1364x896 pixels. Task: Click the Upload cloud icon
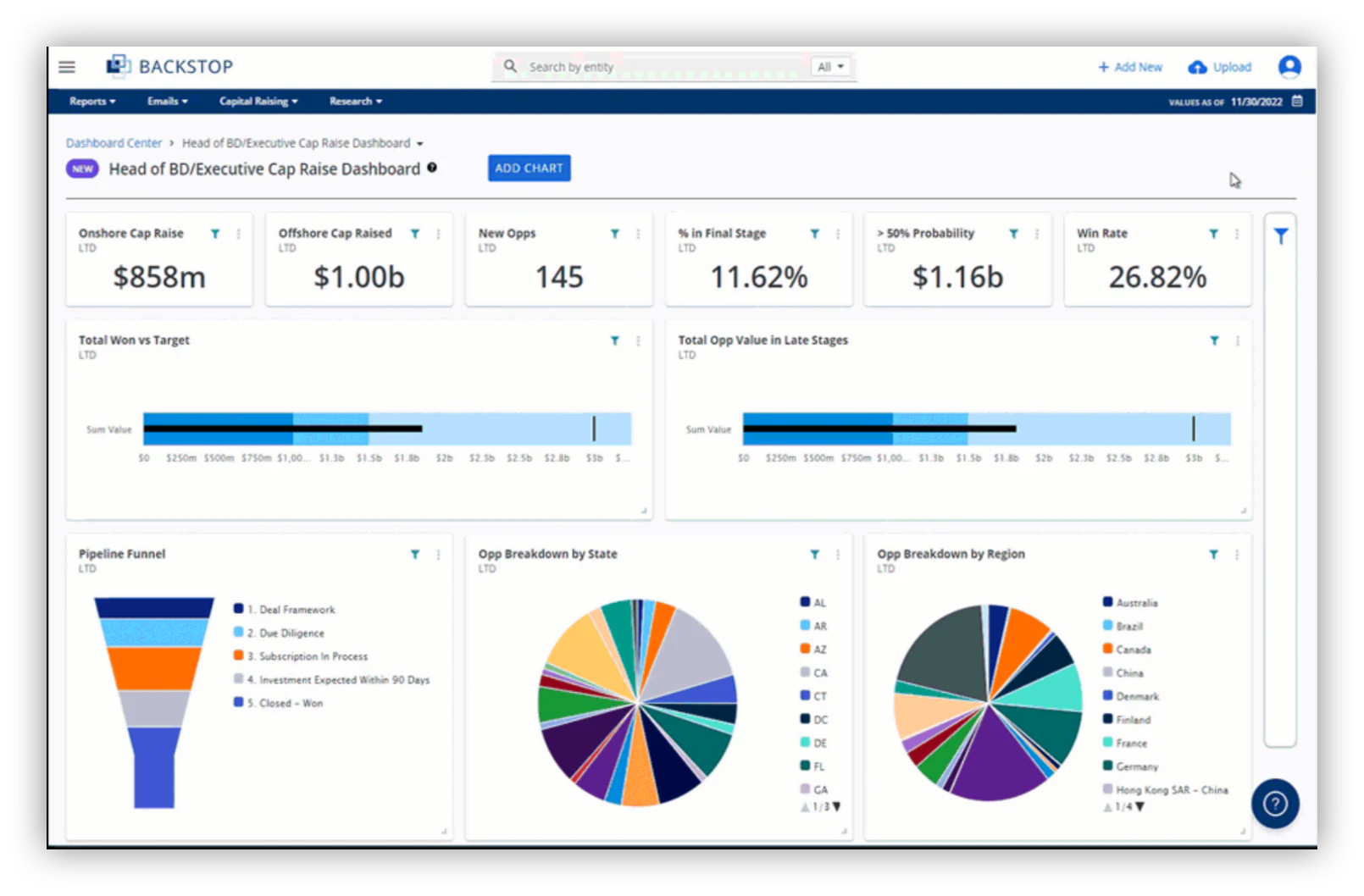[1197, 67]
